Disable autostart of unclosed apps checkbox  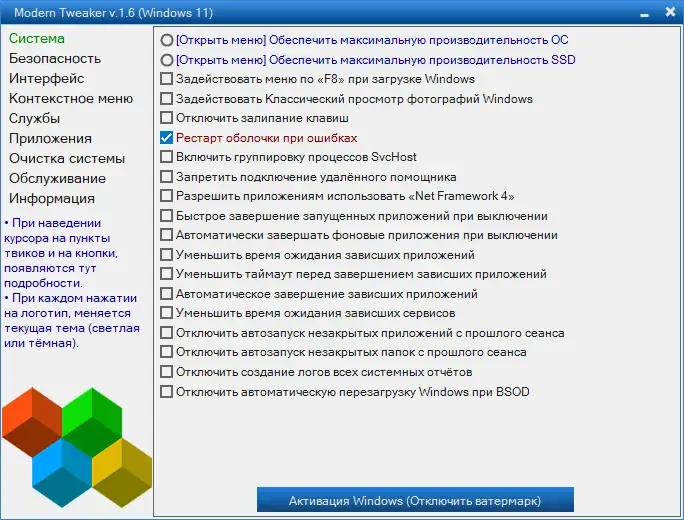point(166,333)
